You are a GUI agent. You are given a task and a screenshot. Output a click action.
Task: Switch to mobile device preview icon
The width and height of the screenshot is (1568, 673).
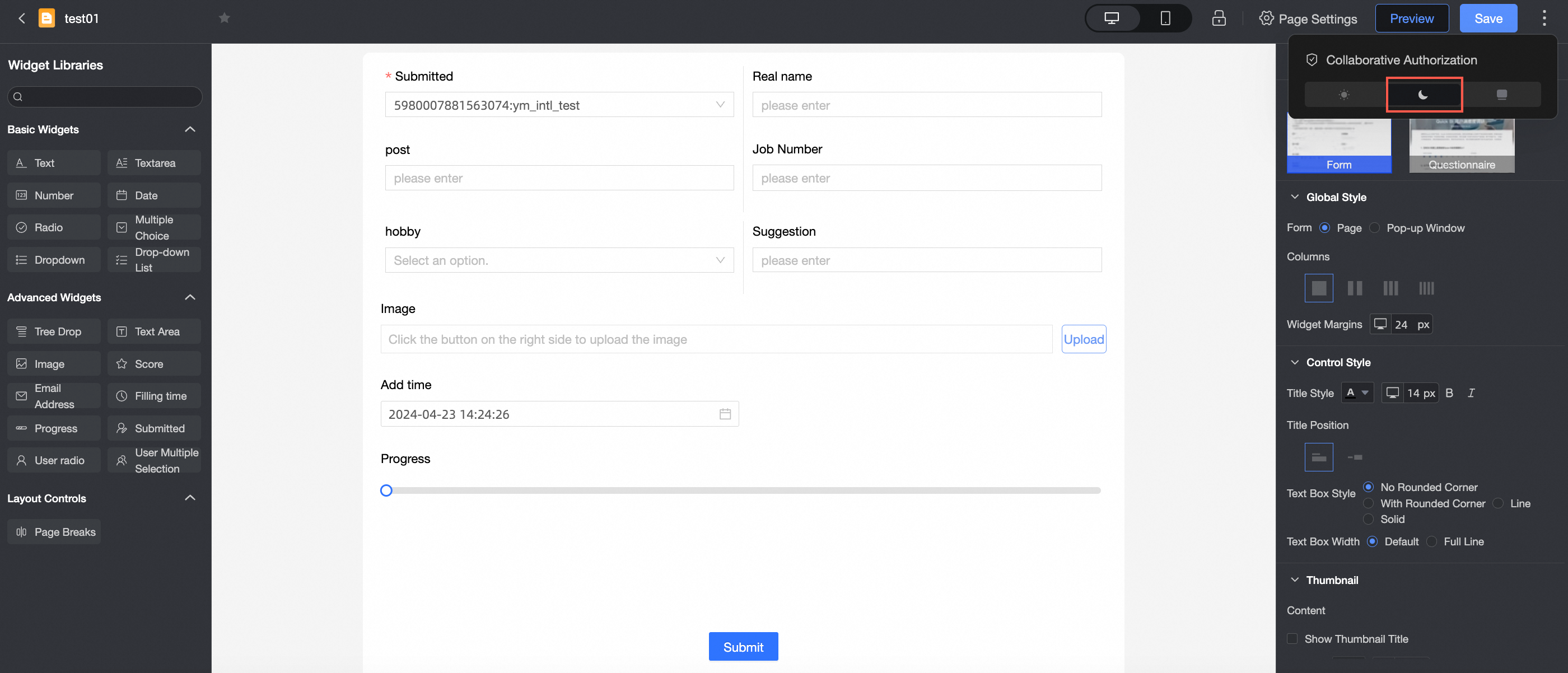tap(1164, 18)
